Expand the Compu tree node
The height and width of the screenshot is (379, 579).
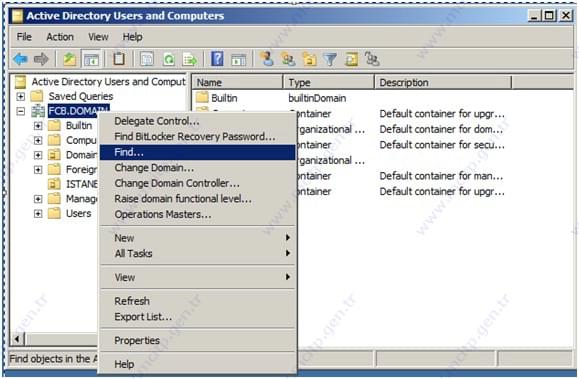tap(38, 140)
